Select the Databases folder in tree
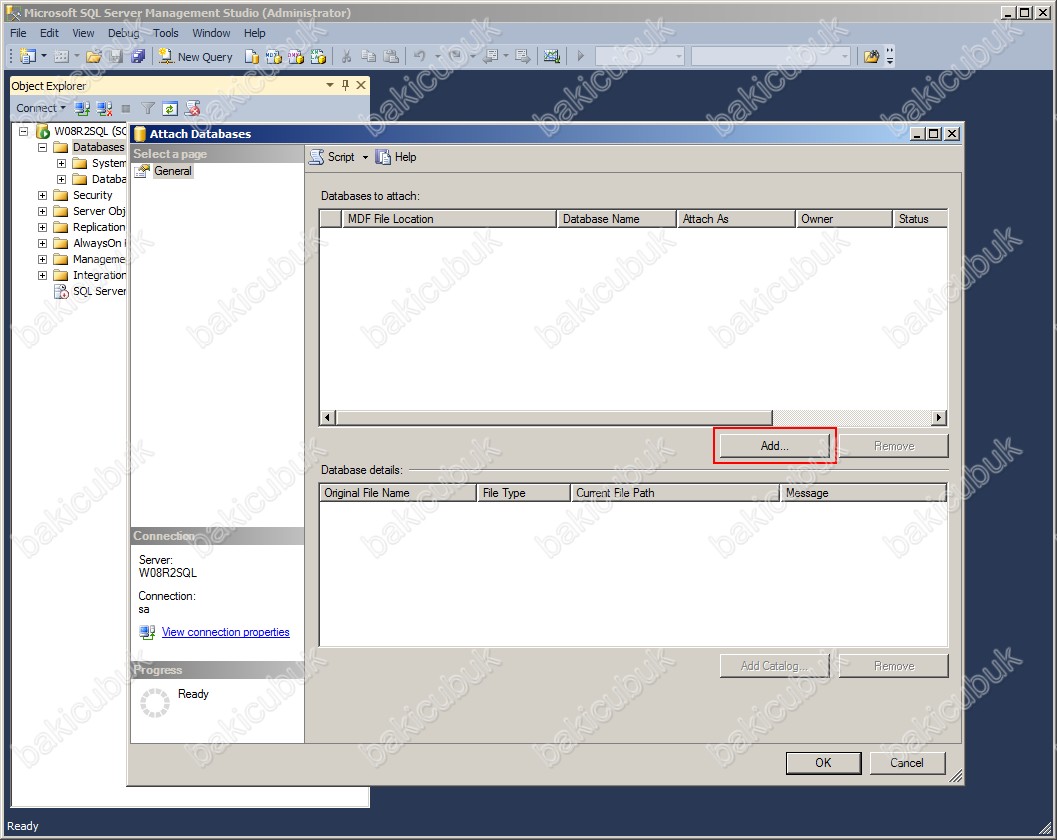Image resolution: width=1057 pixels, height=840 pixels. coord(98,147)
